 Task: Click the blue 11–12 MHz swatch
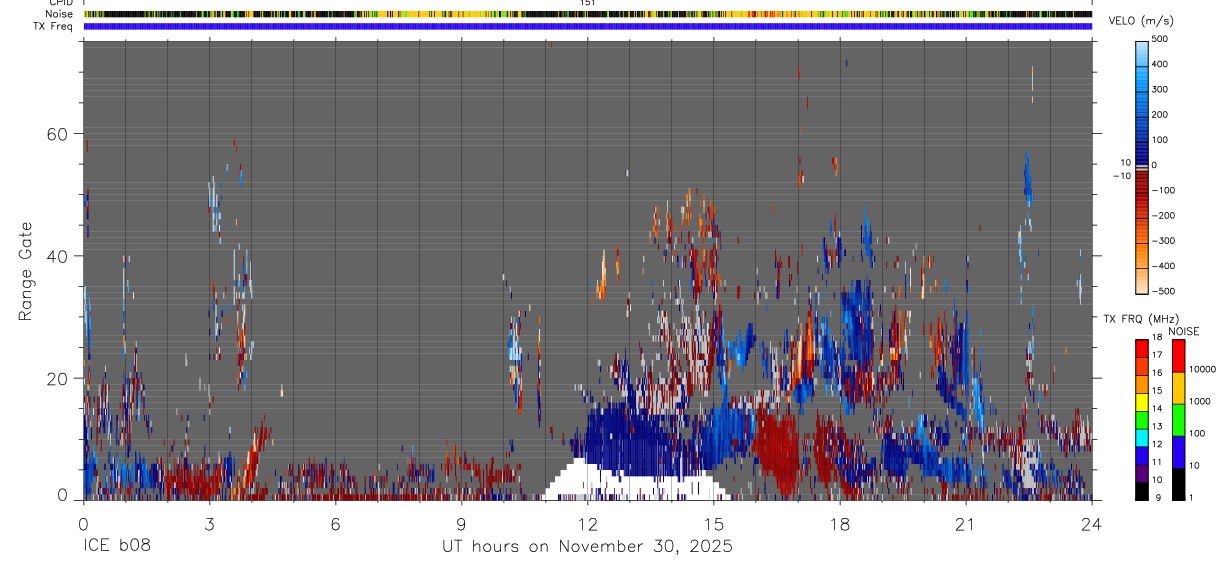pos(1142,456)
